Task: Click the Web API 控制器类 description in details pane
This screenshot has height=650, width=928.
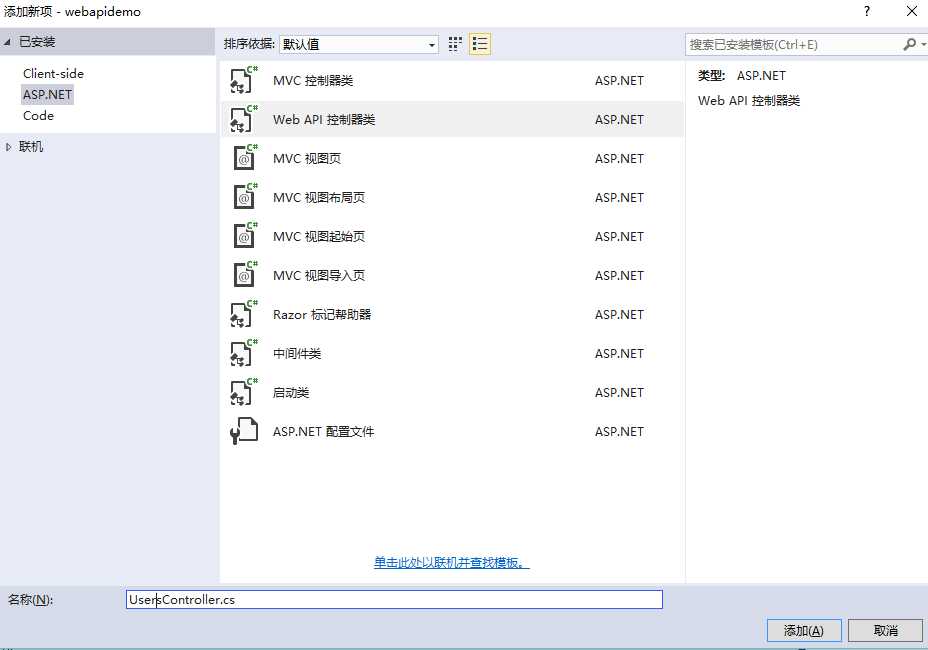Action: [x=749, y=101]
